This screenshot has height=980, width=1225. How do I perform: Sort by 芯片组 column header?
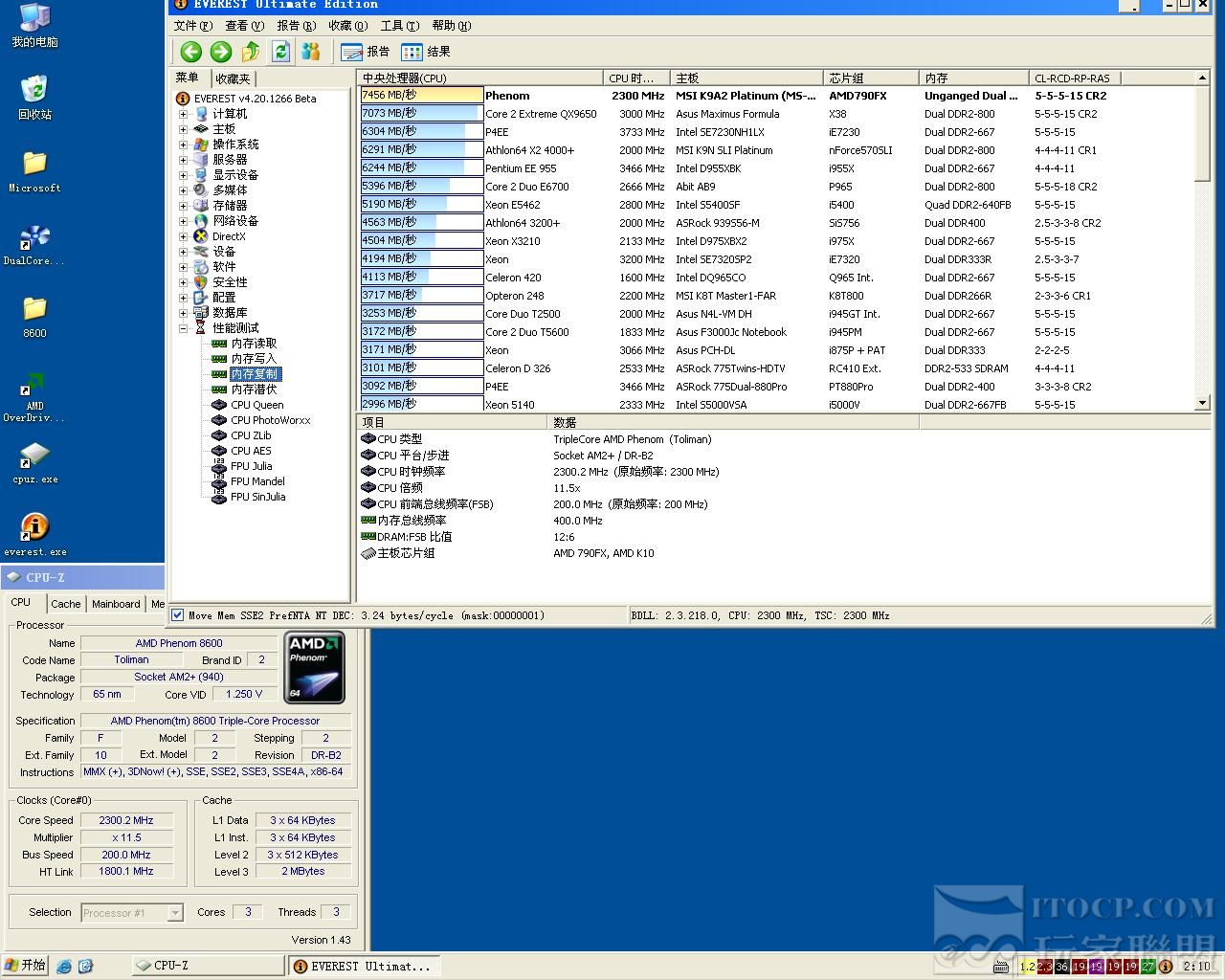point(871,78)
